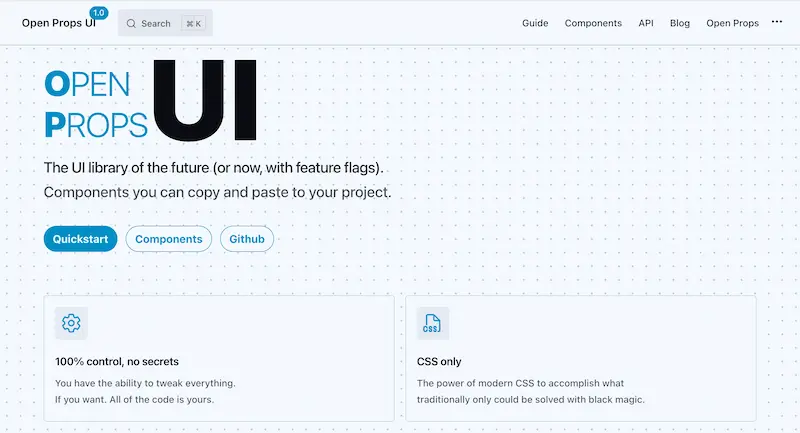Click the magnifier icon in the search box
Screen dimensions: 800x433
[131, 23]
